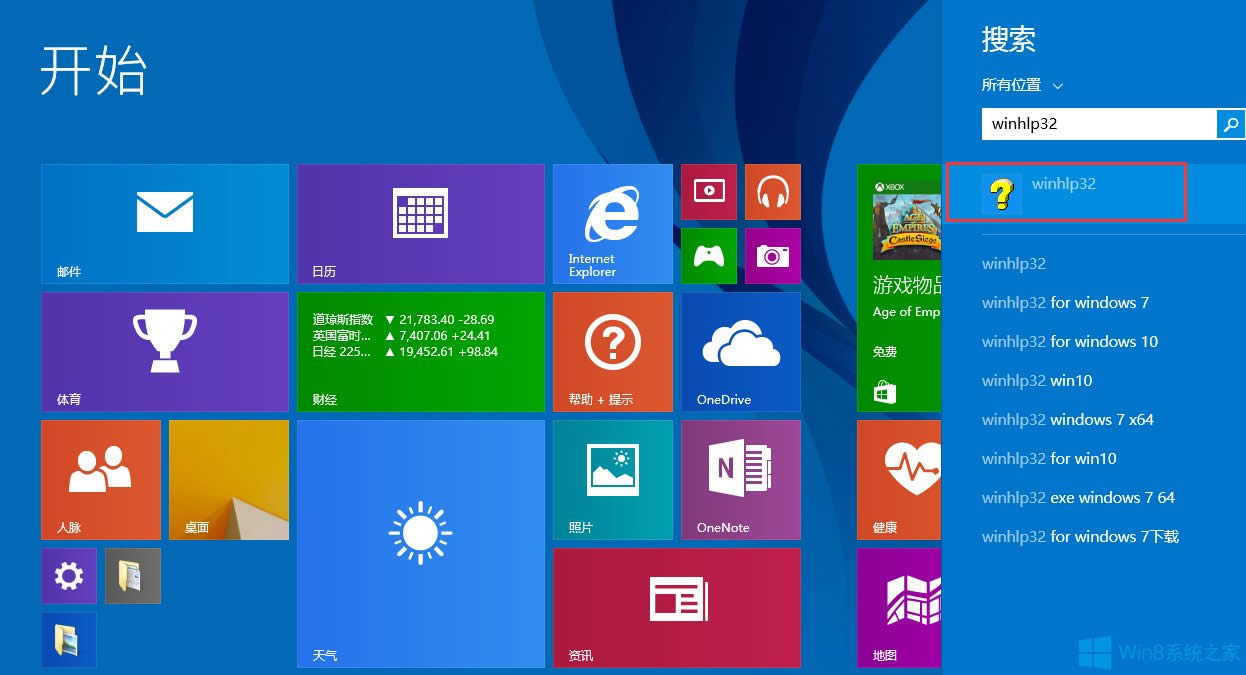This screenshot has width=1246, height=675.
Task: Launch the 天气 weather app
Action: [x=420, y=543]
